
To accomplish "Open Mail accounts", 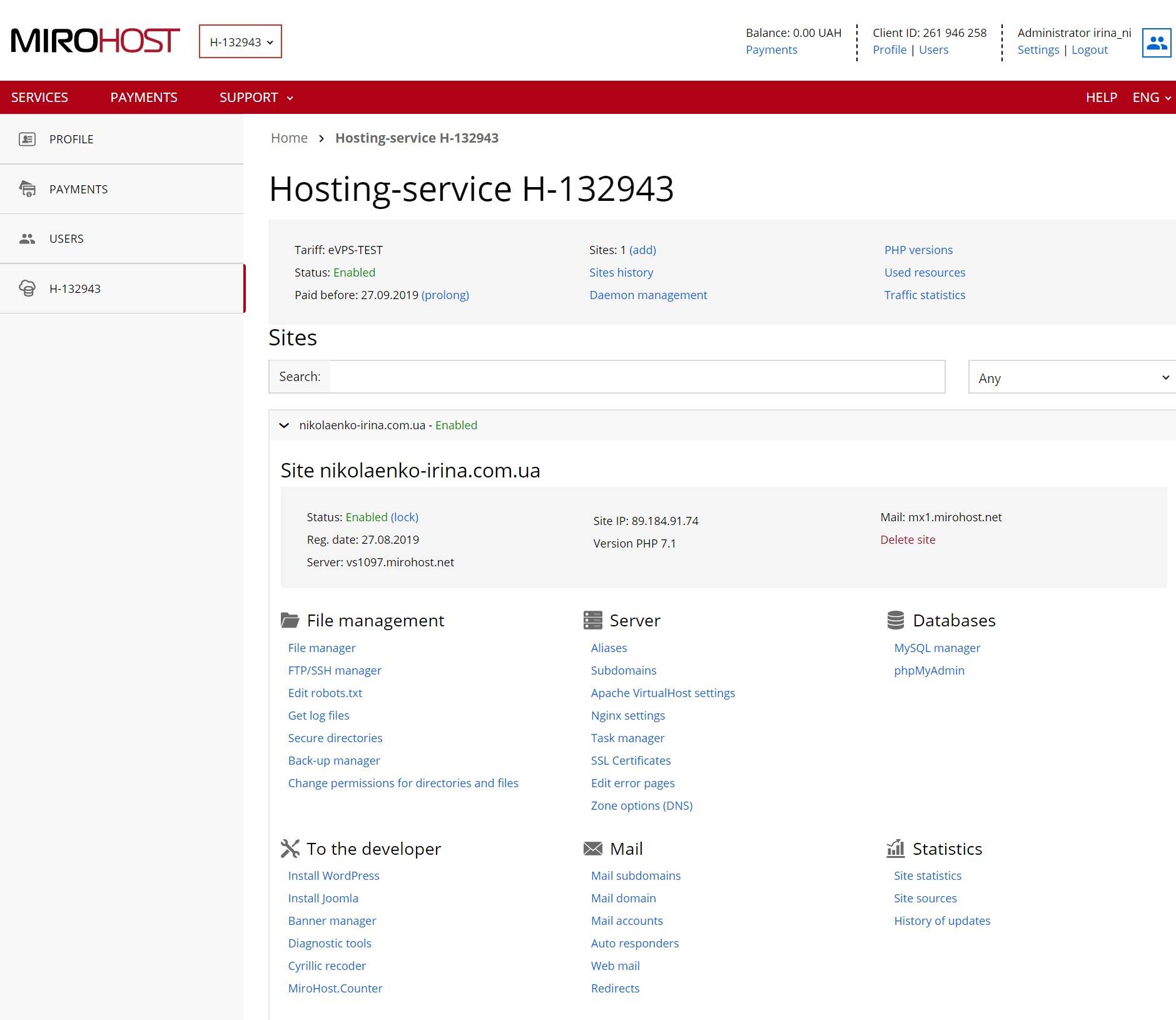I will point(627,921).
